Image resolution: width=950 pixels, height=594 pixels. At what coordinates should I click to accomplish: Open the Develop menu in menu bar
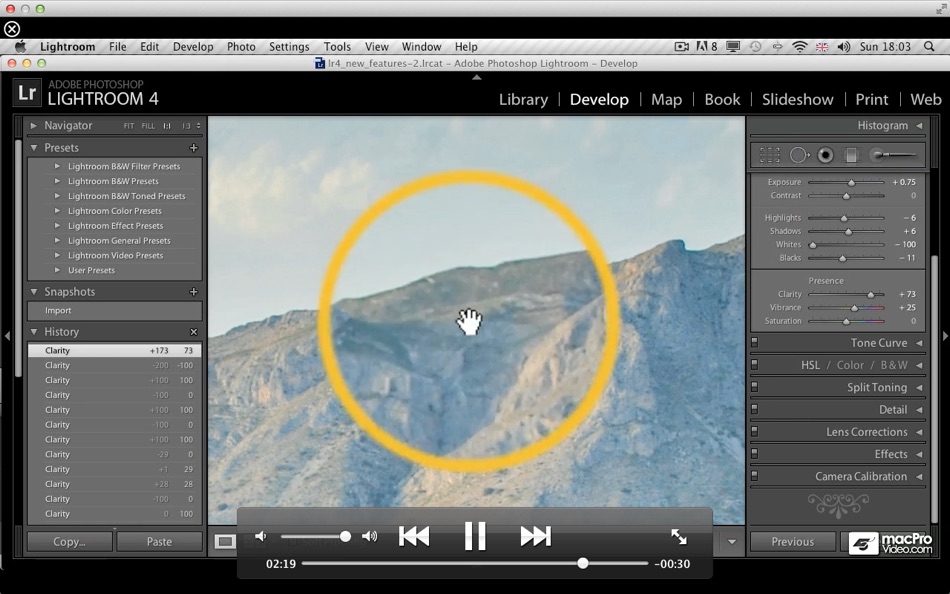tap(193, 47)
